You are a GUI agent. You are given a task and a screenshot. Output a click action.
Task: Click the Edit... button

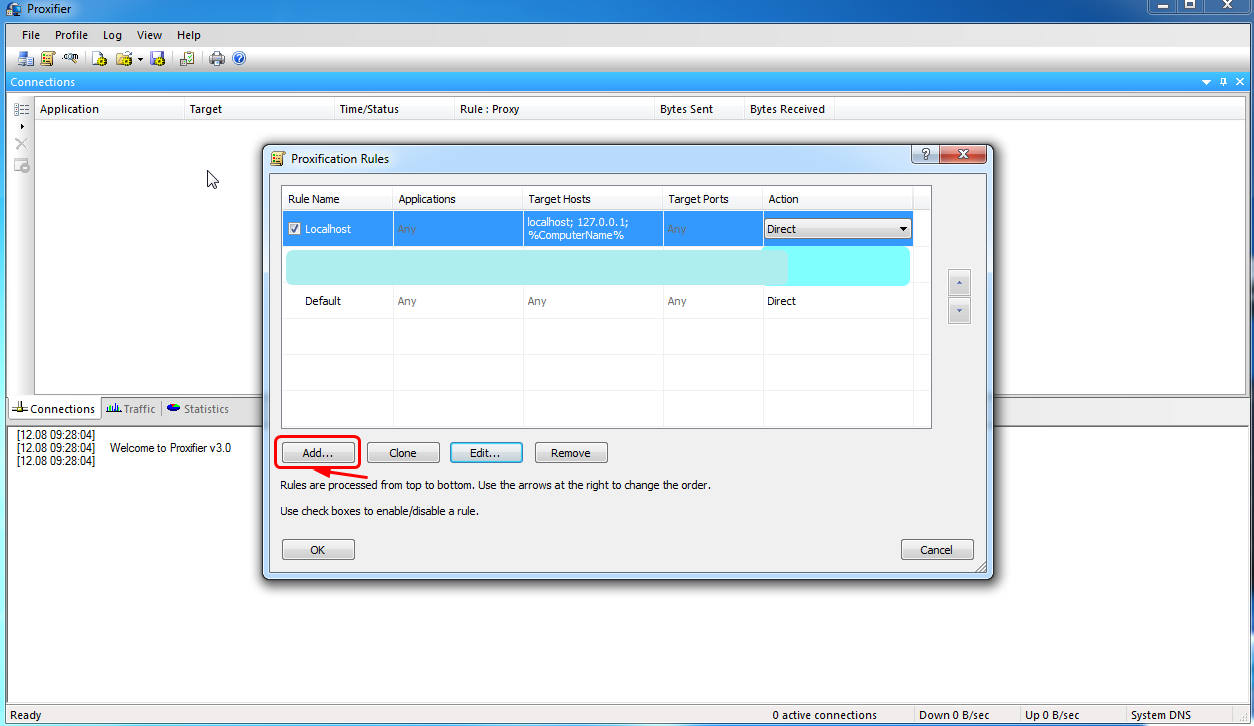pos(485,453)
